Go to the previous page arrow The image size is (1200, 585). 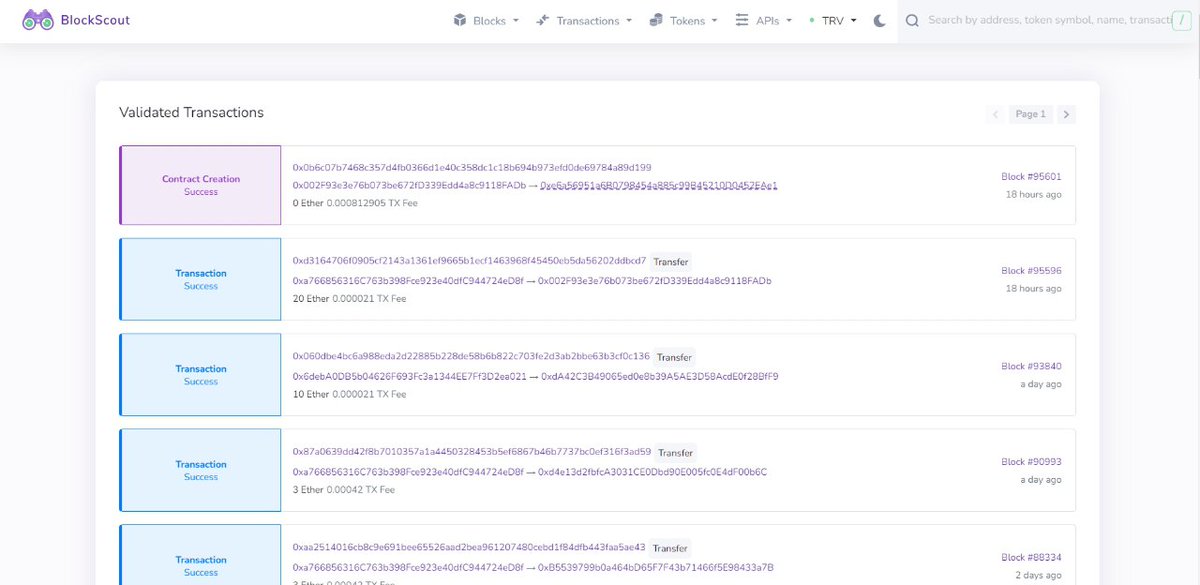coord(995,114)
